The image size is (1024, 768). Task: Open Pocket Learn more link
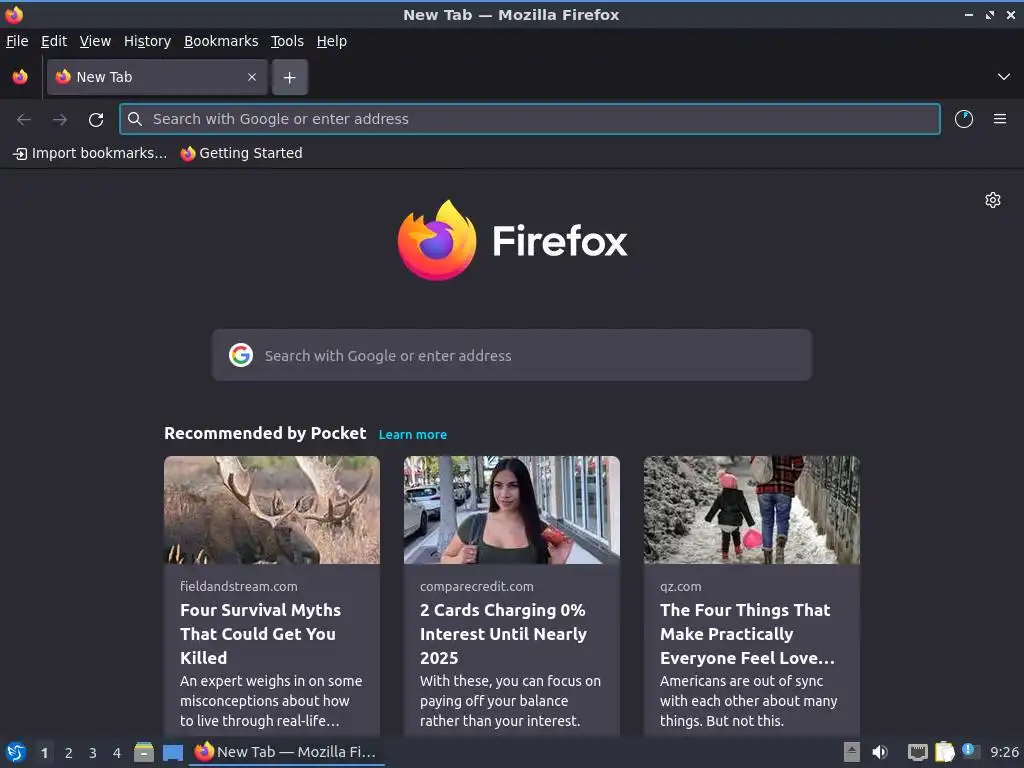tap(413, 434)
